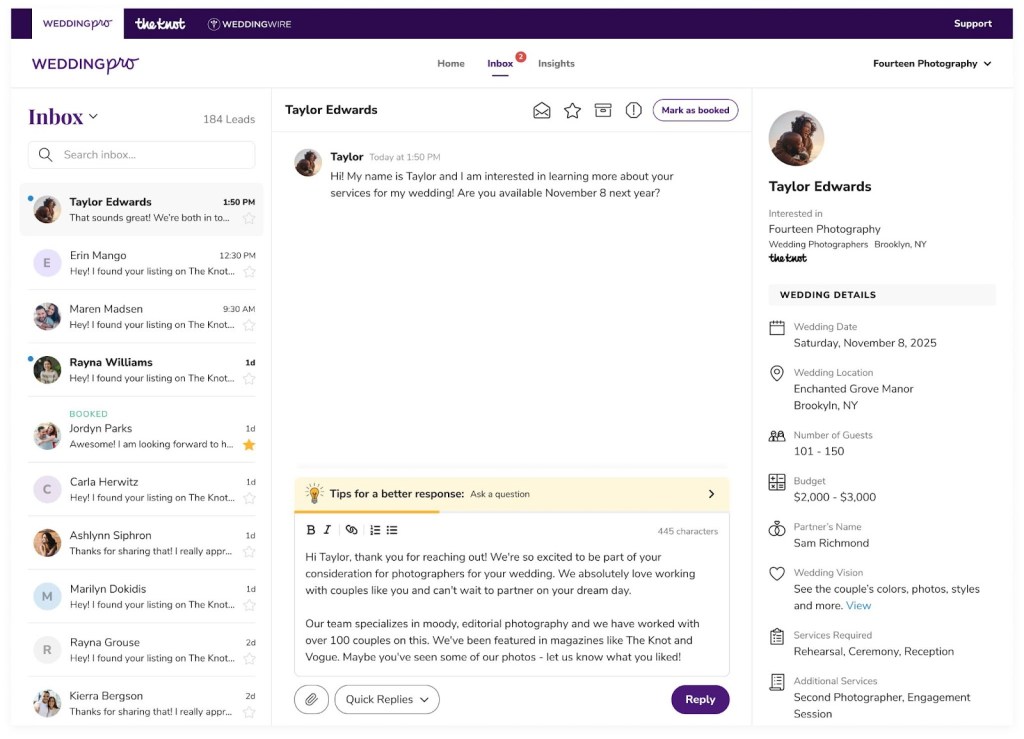The image size is (1024, 739).
Task: Switch to the WeddingPro tab in top bar
Action: [x=78, y=24]
